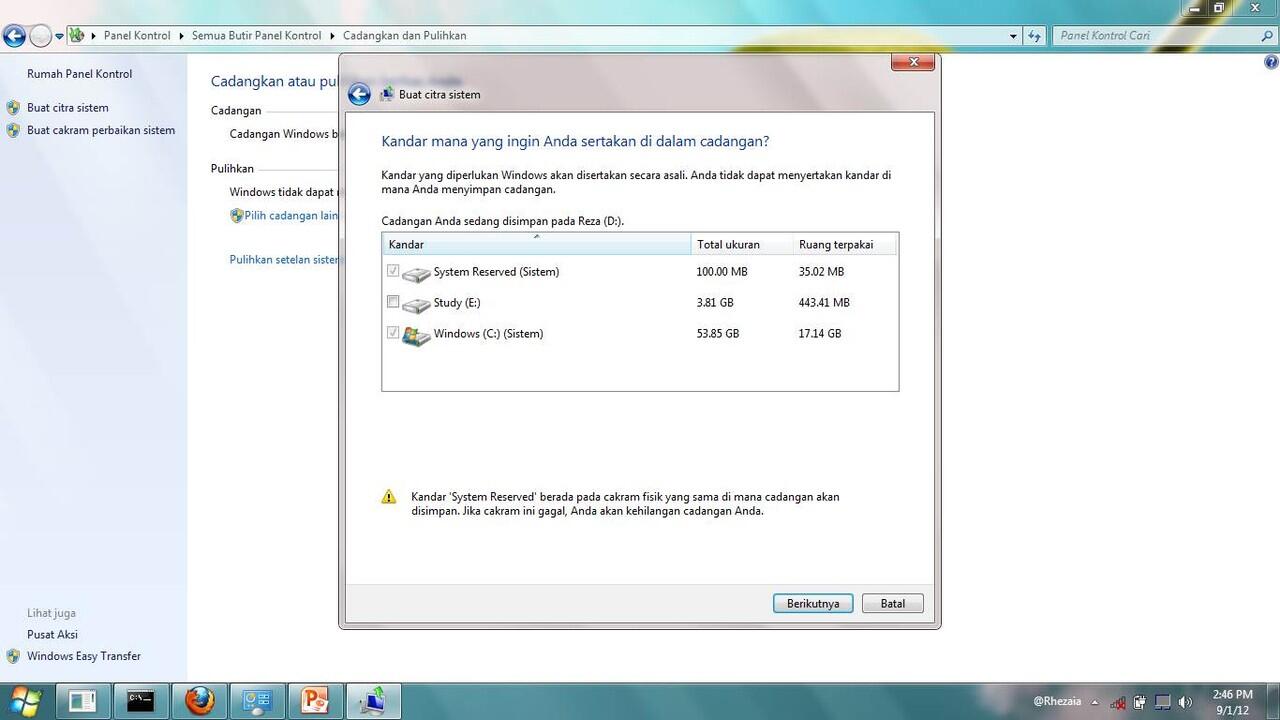Show hidden tray icons arrow
1280x720 pixels.
[x=1095, y=702]
